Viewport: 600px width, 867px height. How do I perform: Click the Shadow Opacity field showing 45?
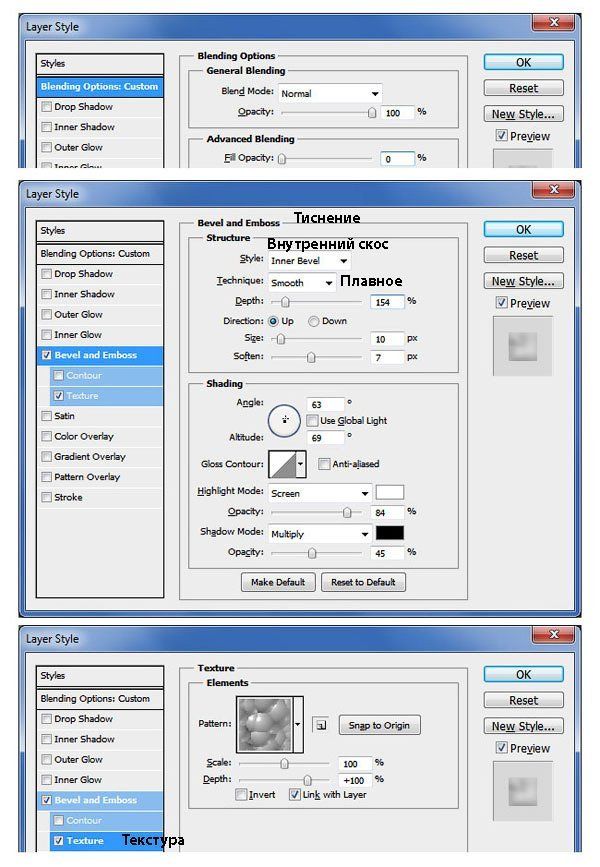387,553
